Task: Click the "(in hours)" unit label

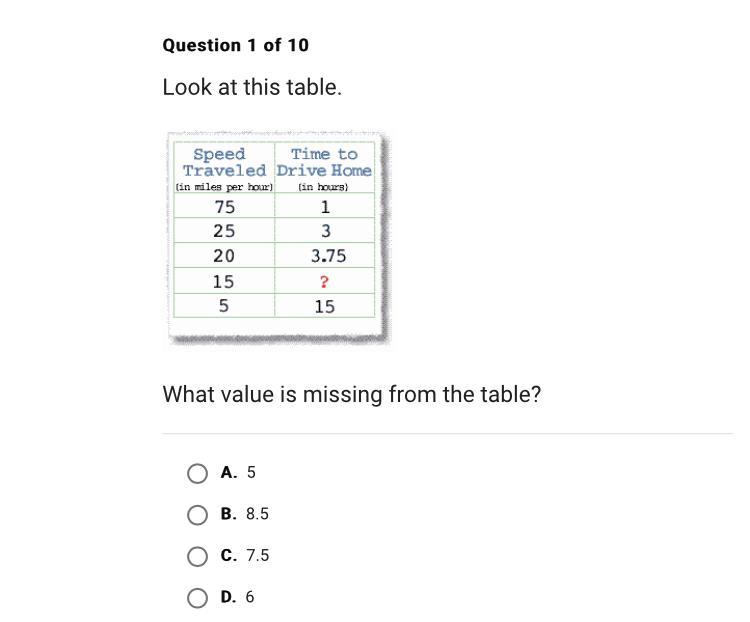Action: 323,187
